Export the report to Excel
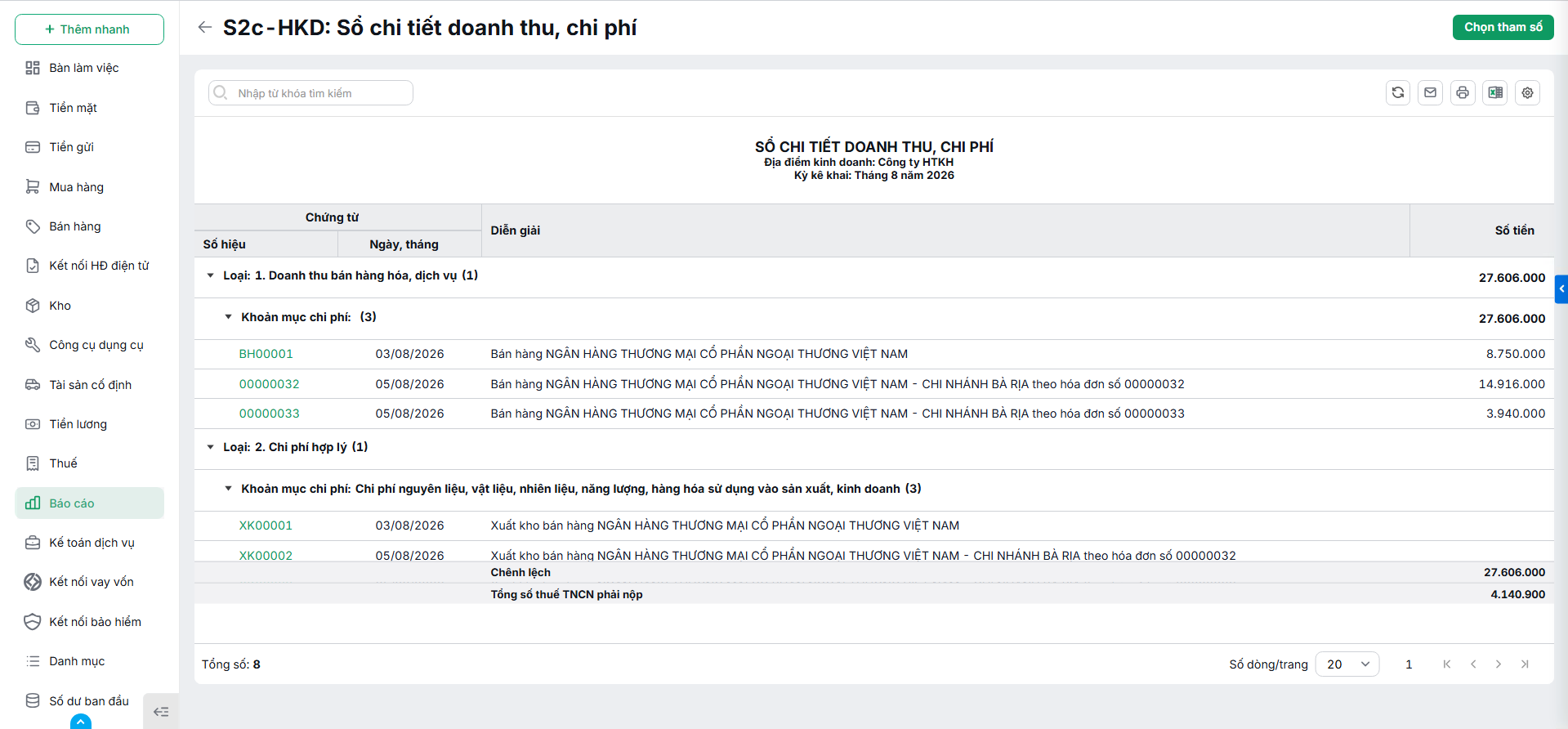The width and height of the screenshot is (1568, 729). pyautogui.click(x=1495, y=92)
